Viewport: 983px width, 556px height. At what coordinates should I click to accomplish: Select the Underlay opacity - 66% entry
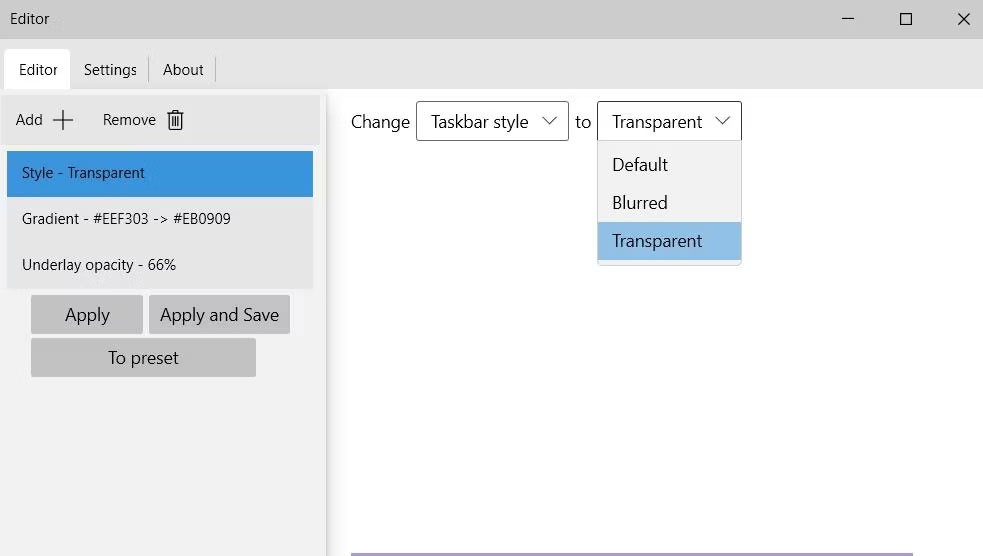(160, 265)
